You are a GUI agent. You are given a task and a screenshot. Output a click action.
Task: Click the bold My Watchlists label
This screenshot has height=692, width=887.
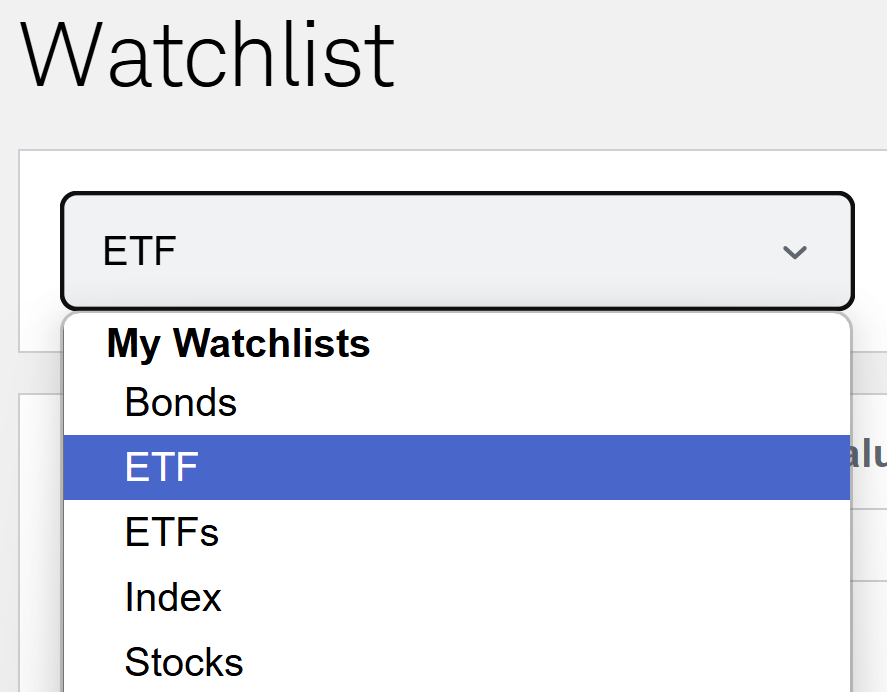238,344
